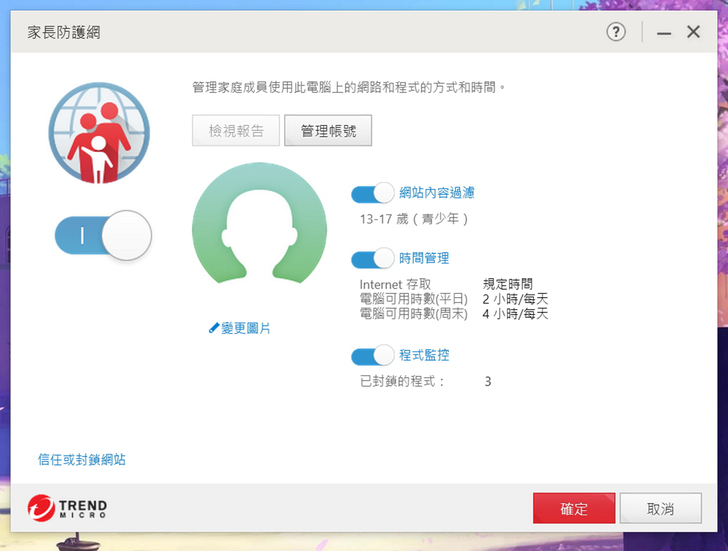Image resolution: width=728 pixels, height=551 pixels.
Task: Switch off the 程式監控 toggle
Action: pos(372,356)
